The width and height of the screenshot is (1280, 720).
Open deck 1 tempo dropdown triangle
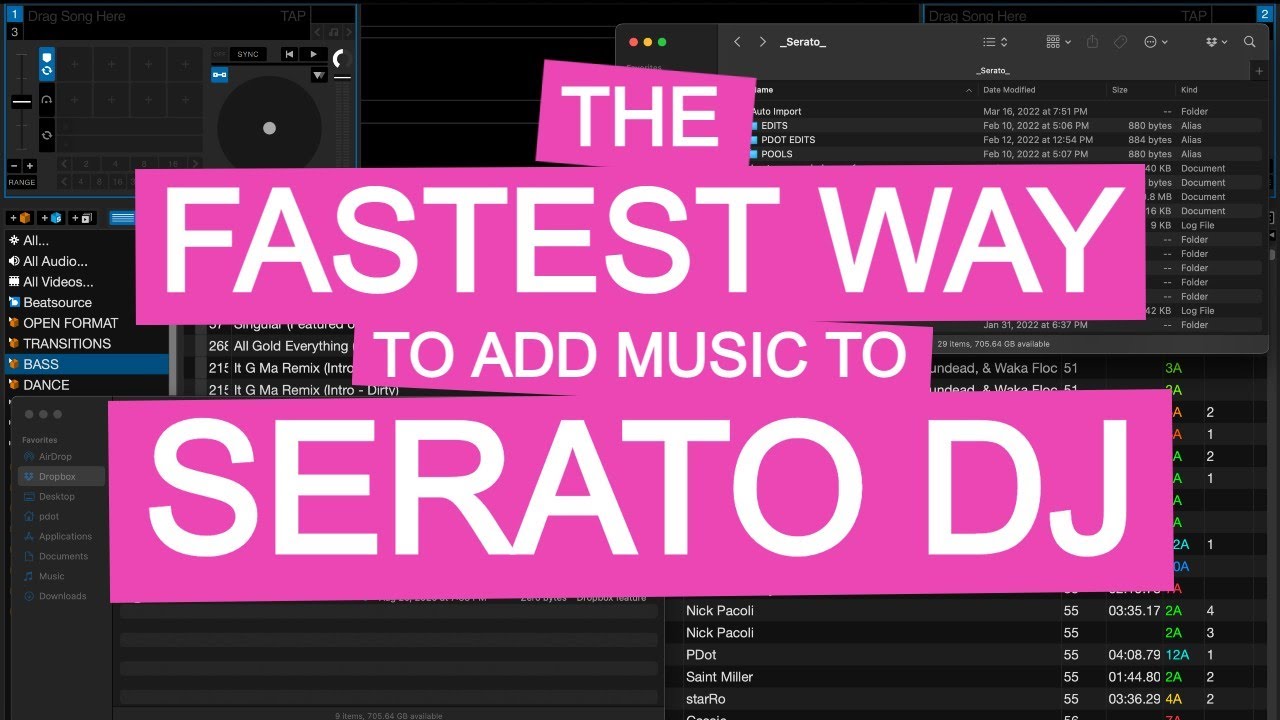point(319,75)
